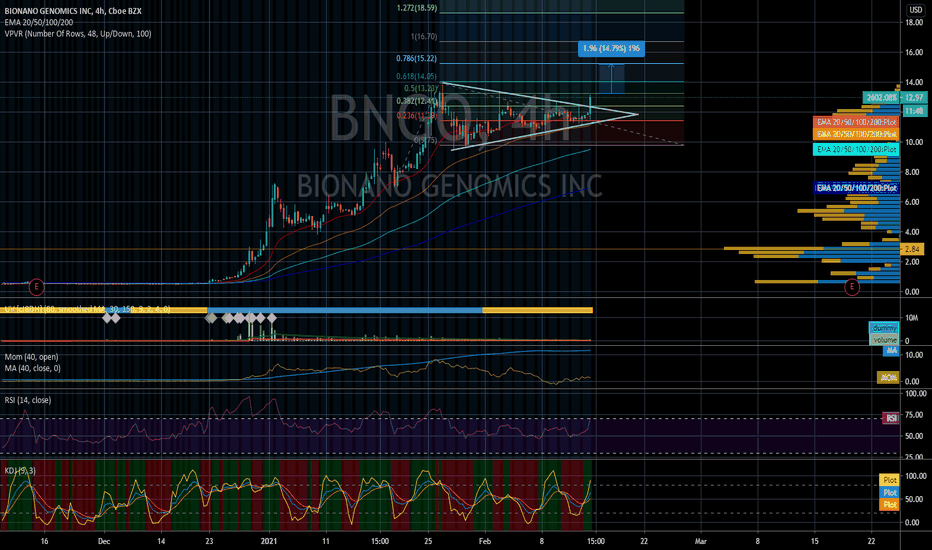The image size is (932, 550).
Task: Click the 0.786(15.22) Fibonacci level label
Action: (417, 58)
